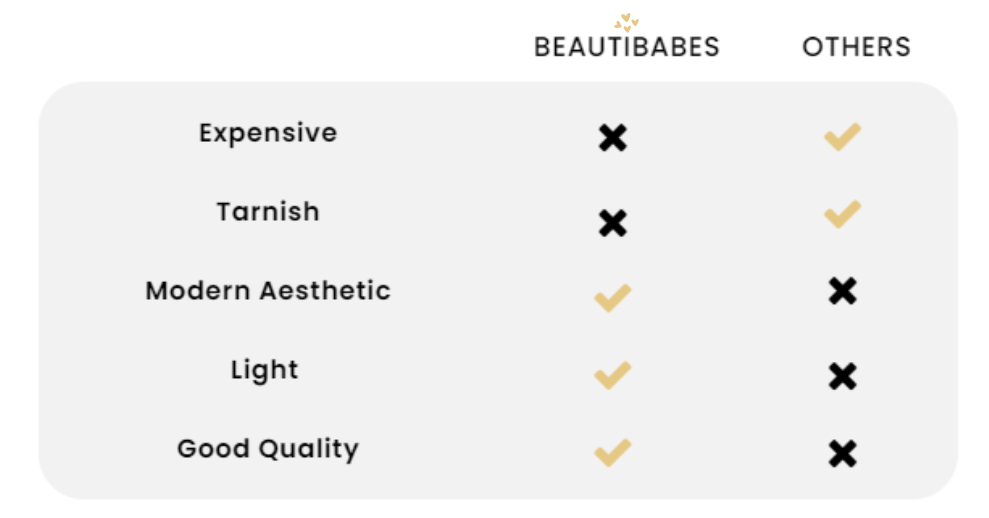
Task: Click the Light black X under Others
Action: click(x=843, y=377)
